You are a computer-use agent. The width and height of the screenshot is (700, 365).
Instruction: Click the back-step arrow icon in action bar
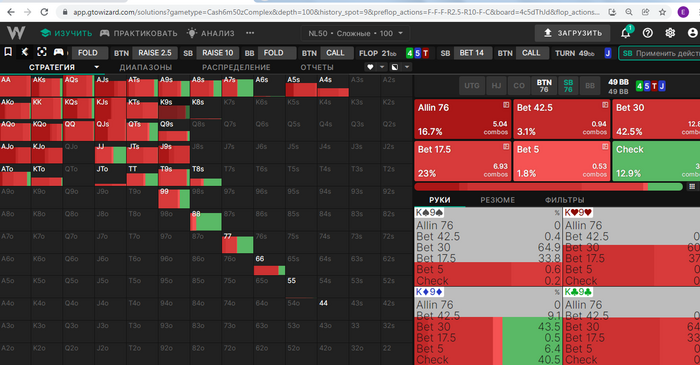tap(25, 52)
